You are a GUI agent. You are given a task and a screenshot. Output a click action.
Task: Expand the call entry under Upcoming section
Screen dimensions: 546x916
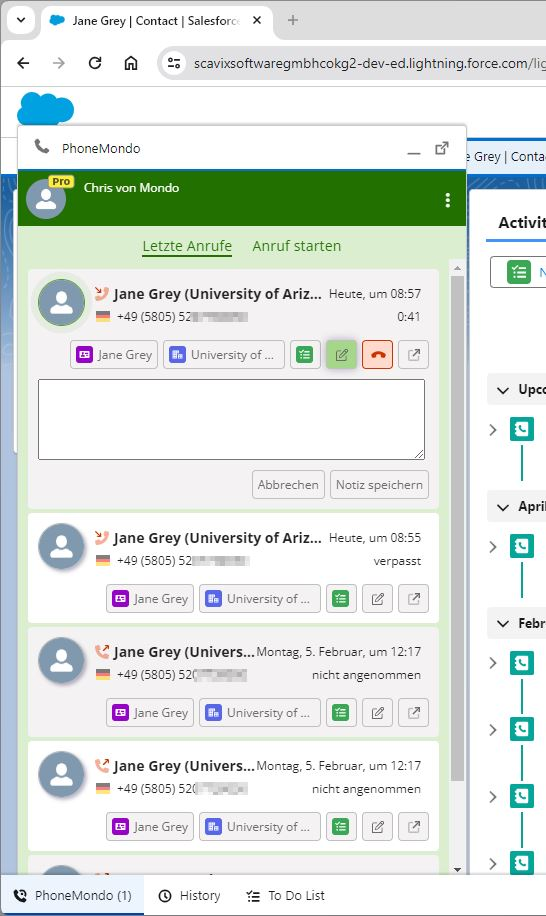pyautogui.click(x=493, y=430)
